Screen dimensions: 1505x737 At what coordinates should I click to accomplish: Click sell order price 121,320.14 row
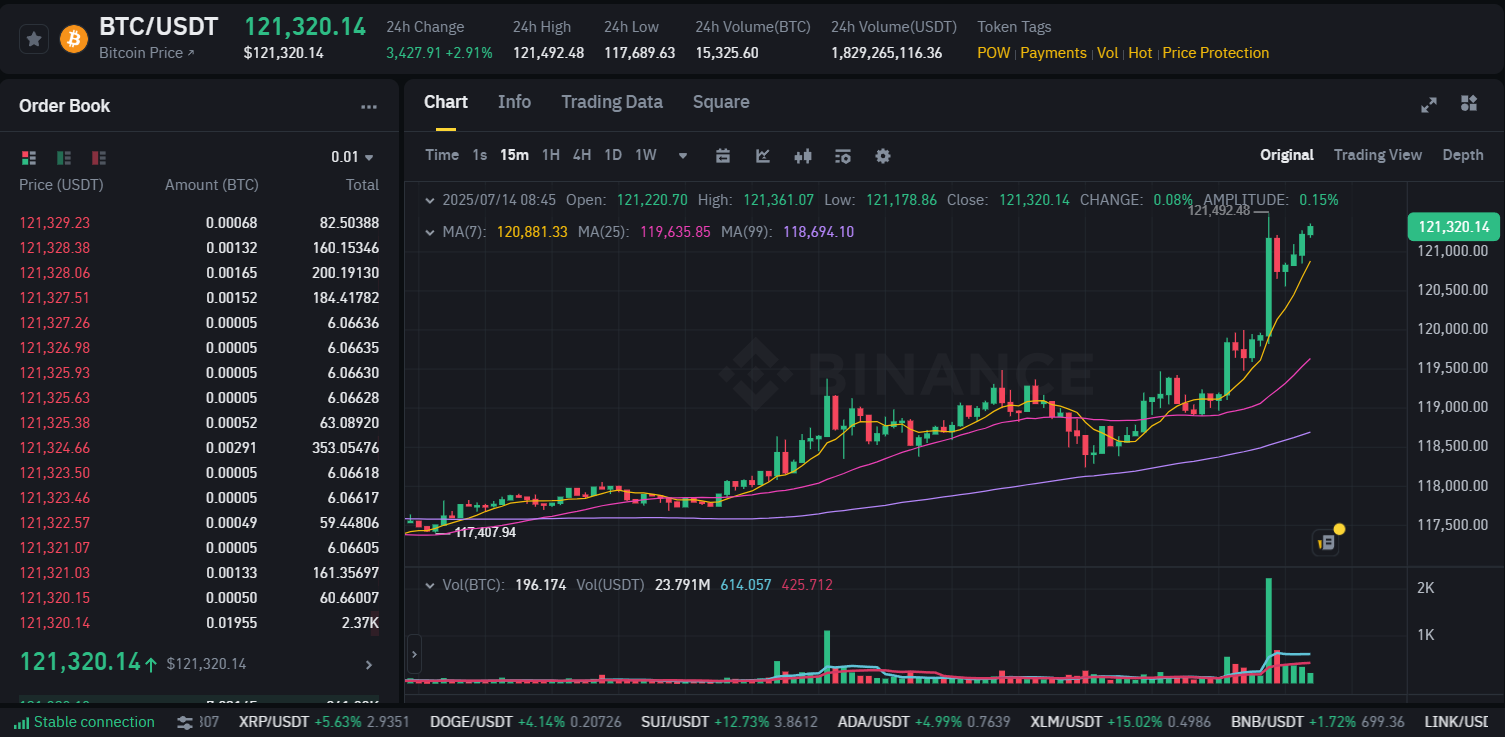click(199, 623)
